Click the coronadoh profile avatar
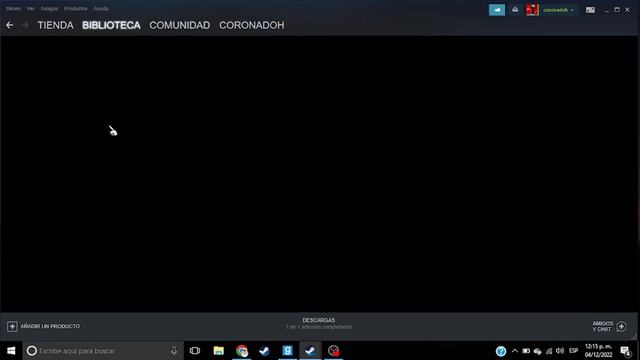640x360 pixels. pos(532,10)
